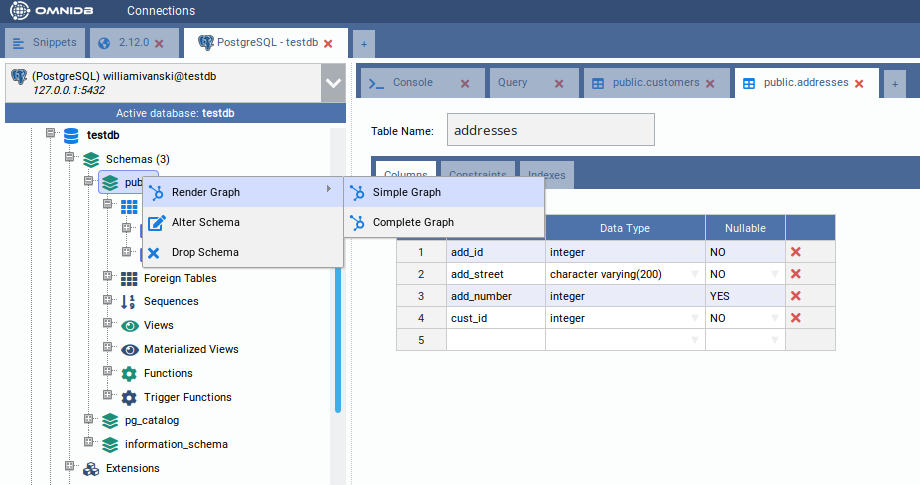Close the Query tab
This screenshot has height=485, width=920.
point(559,84)
